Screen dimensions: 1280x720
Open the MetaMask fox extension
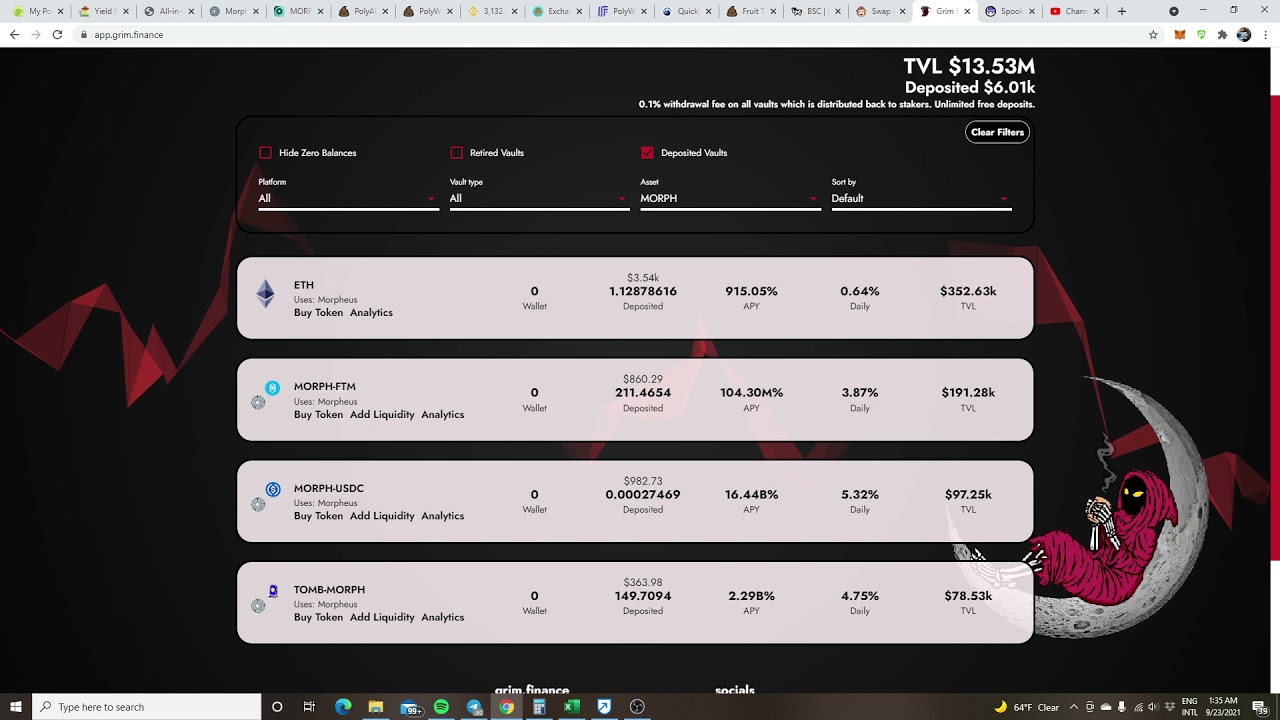pos(1180,34)
